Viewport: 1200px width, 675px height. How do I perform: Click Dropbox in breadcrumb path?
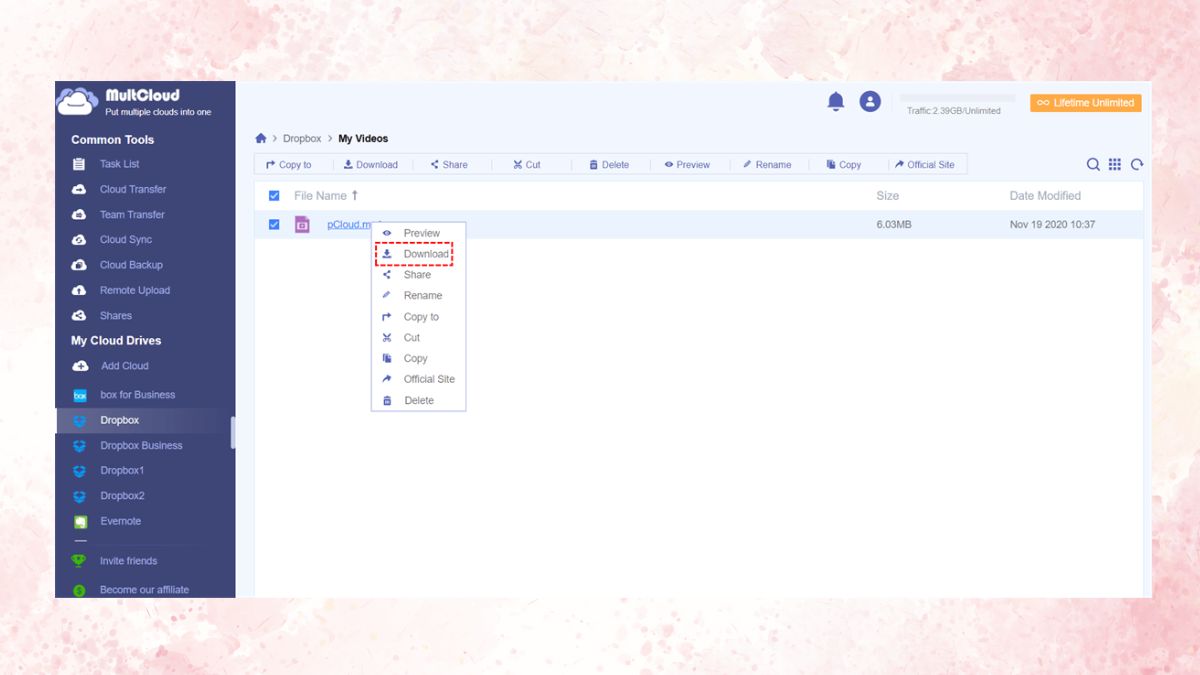pyautogui.click(x=302, y=139)
